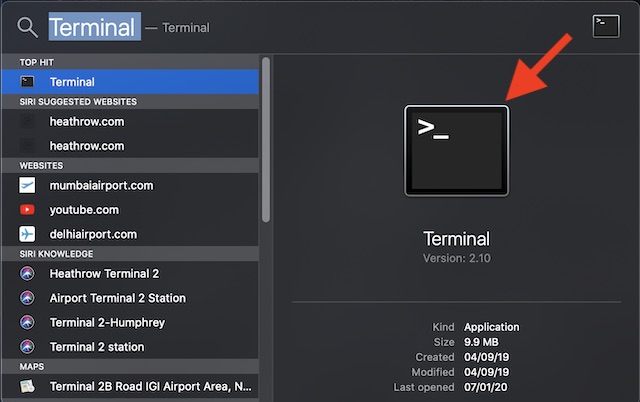Screen dimensions: 640x402
Task: Click the results list scrollbar
Action: click(265, 140)
